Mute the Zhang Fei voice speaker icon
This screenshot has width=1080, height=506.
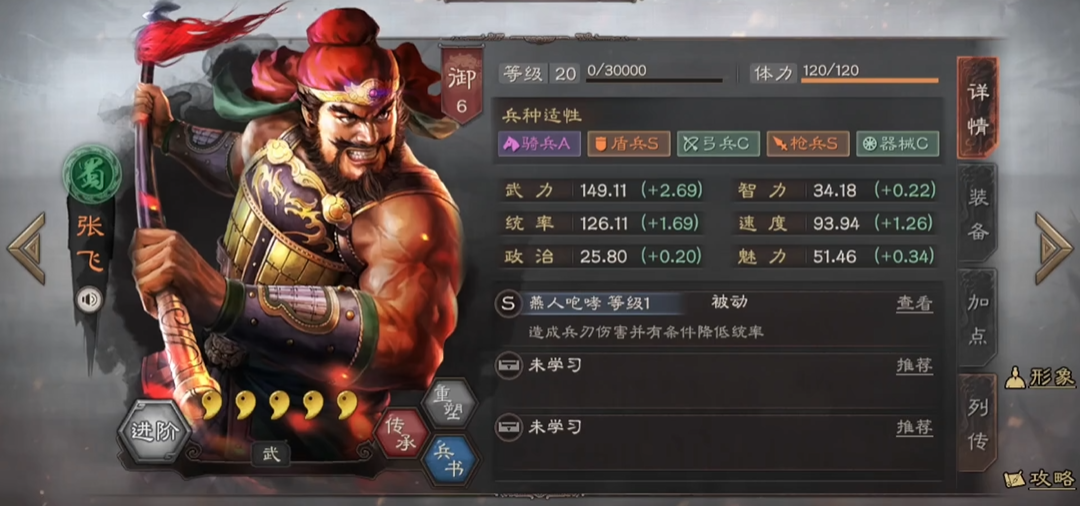click(x=89, y=300)
